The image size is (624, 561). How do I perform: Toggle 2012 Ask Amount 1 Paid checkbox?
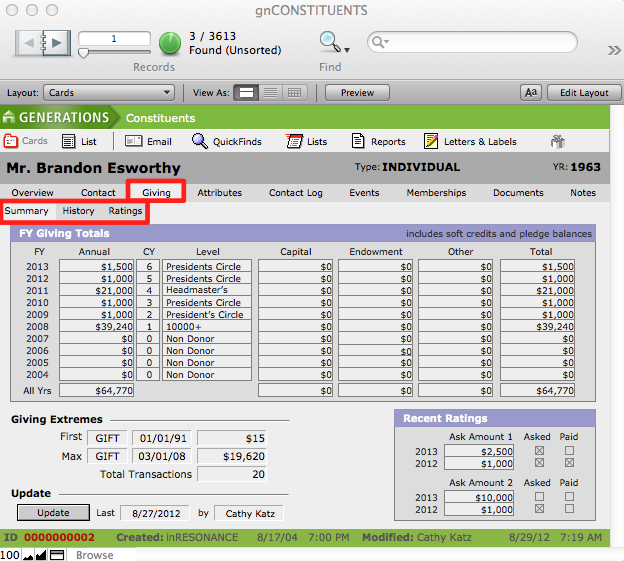click(x=568, y=463)
